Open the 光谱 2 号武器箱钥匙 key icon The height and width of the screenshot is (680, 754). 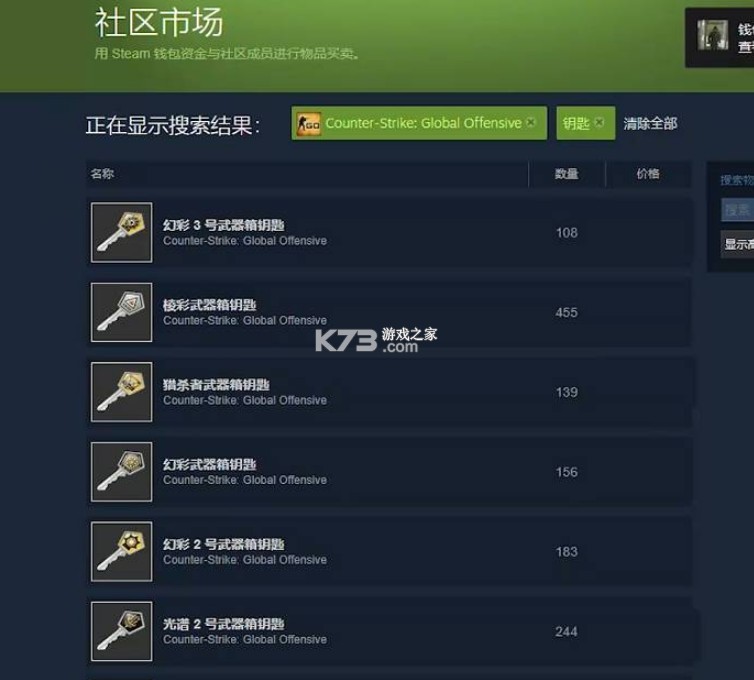click(x=122, y=631)
